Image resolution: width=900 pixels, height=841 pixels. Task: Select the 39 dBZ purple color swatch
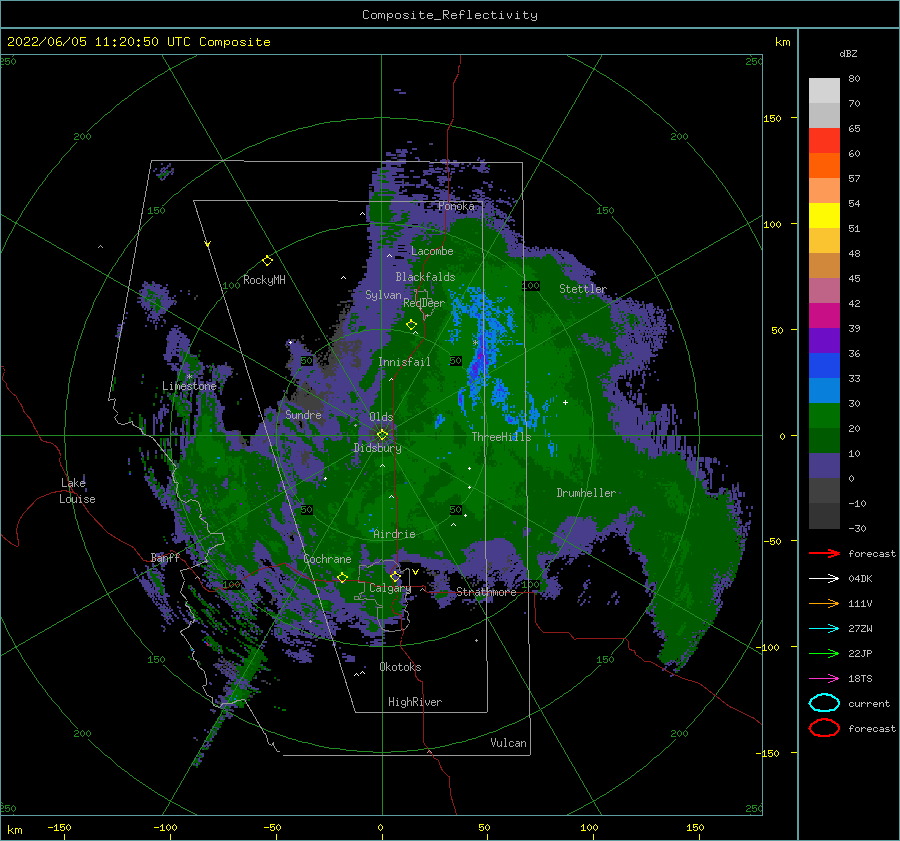[824, 340]
